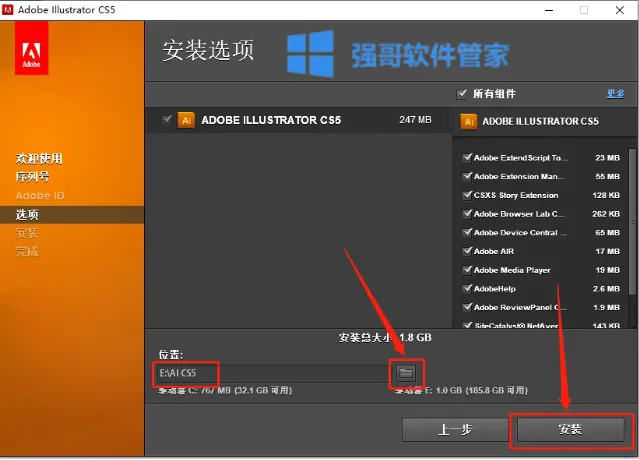Click the Ai icon in the components panel header
The height and width of the screenshot is (460, 639).
click(x=469, y=121)
